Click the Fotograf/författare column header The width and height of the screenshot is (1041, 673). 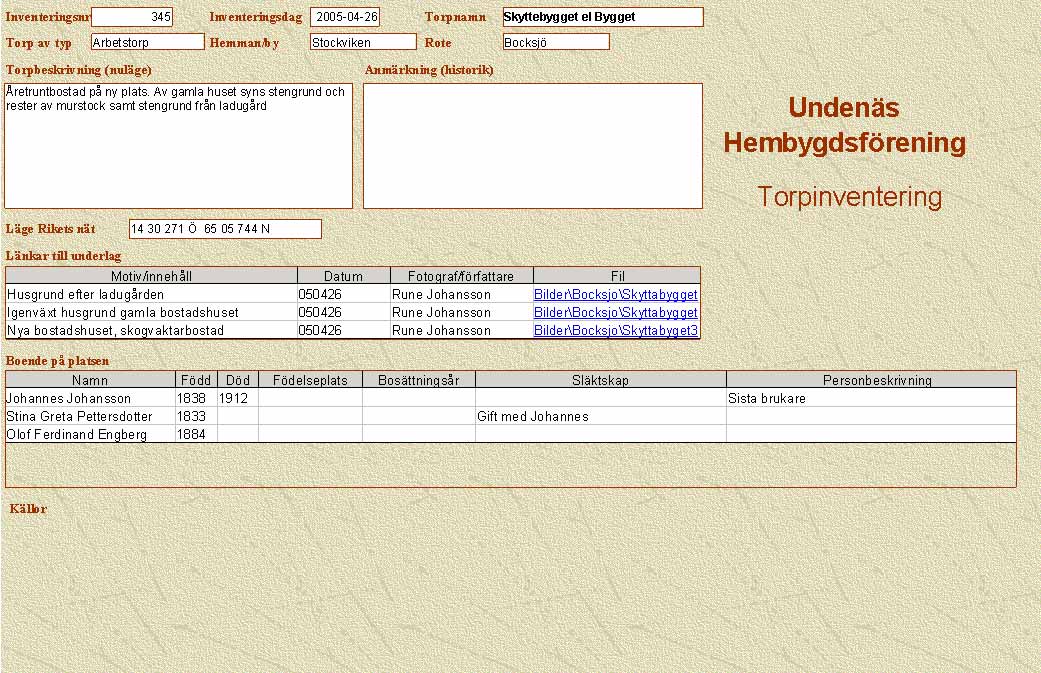461,276
